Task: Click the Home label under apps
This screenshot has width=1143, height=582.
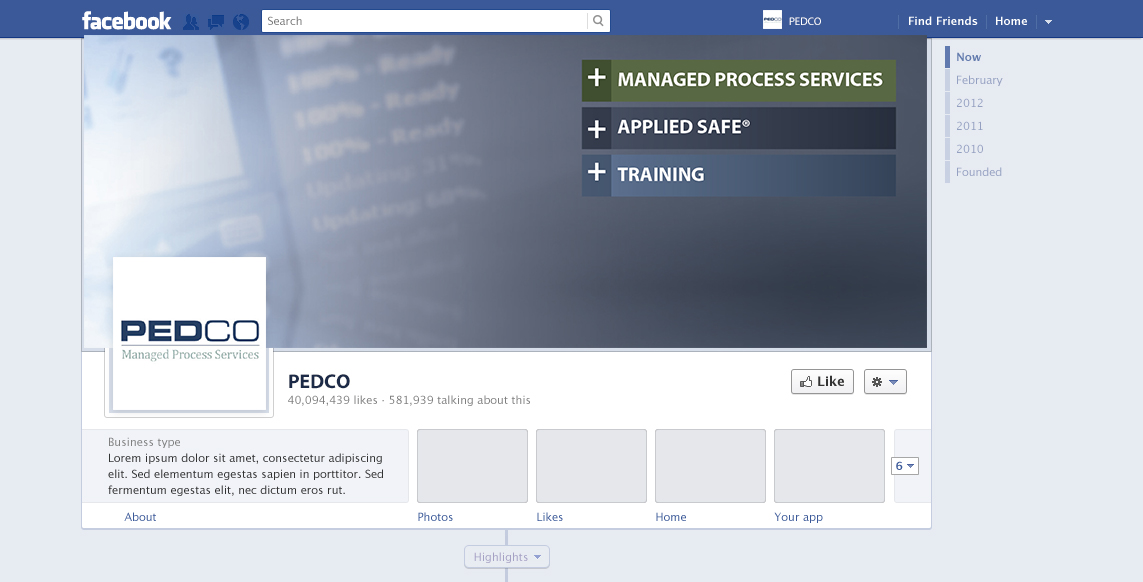Action: click(671, 517)
